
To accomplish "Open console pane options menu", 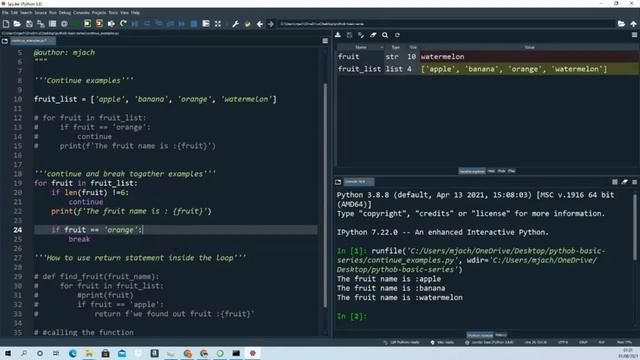I will coord(634,182).
